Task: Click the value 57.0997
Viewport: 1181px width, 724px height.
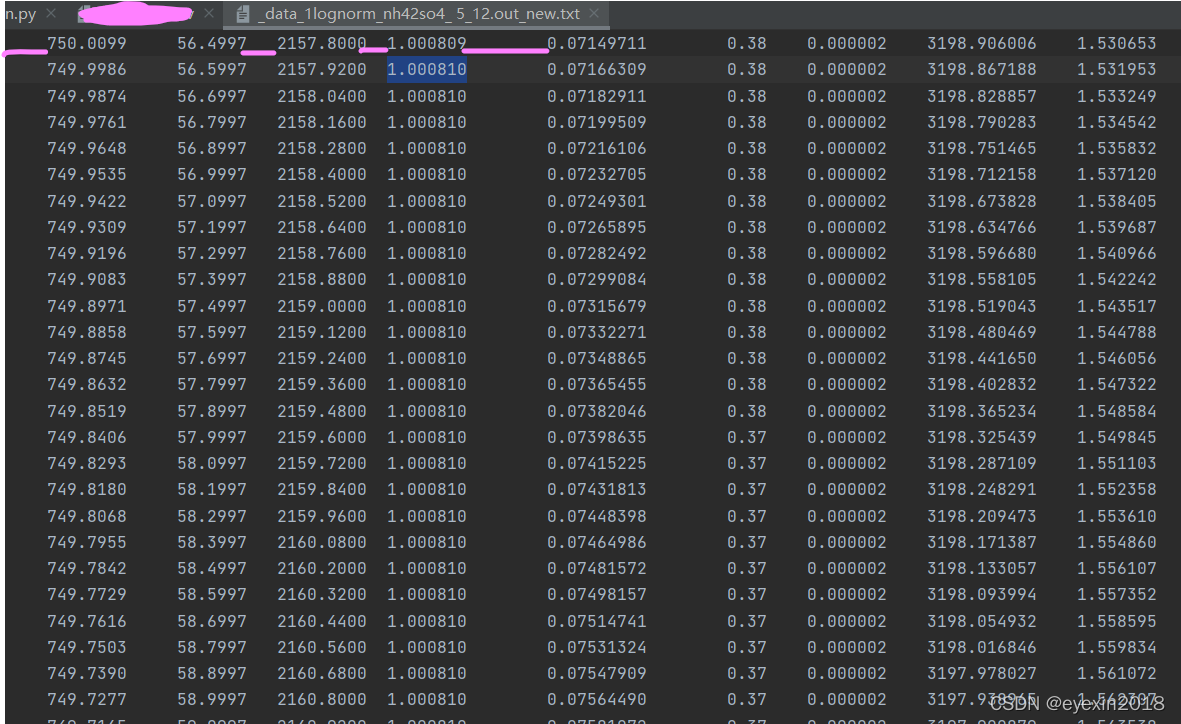Action: click(x=212, y=201)
